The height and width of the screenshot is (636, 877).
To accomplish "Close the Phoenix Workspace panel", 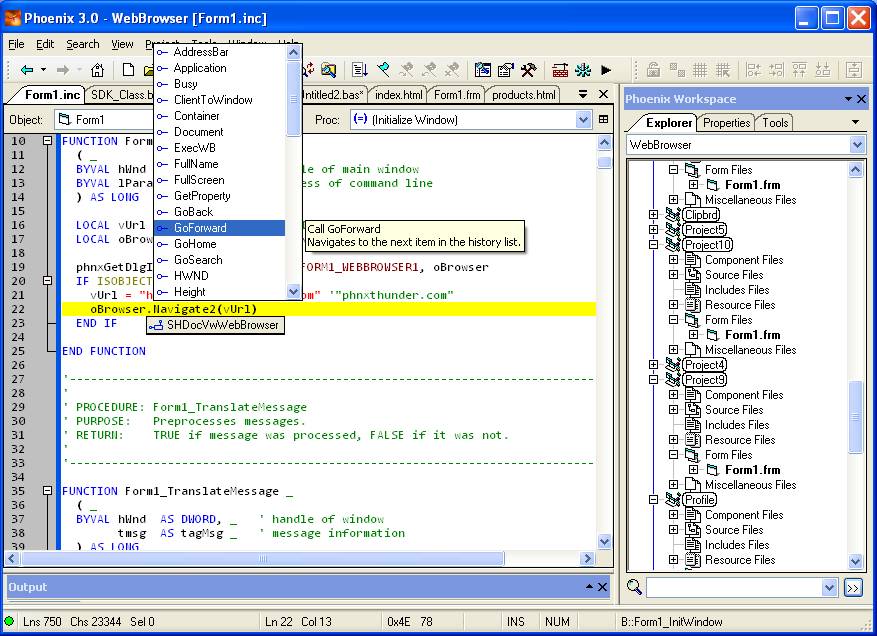I will point(861,99).
